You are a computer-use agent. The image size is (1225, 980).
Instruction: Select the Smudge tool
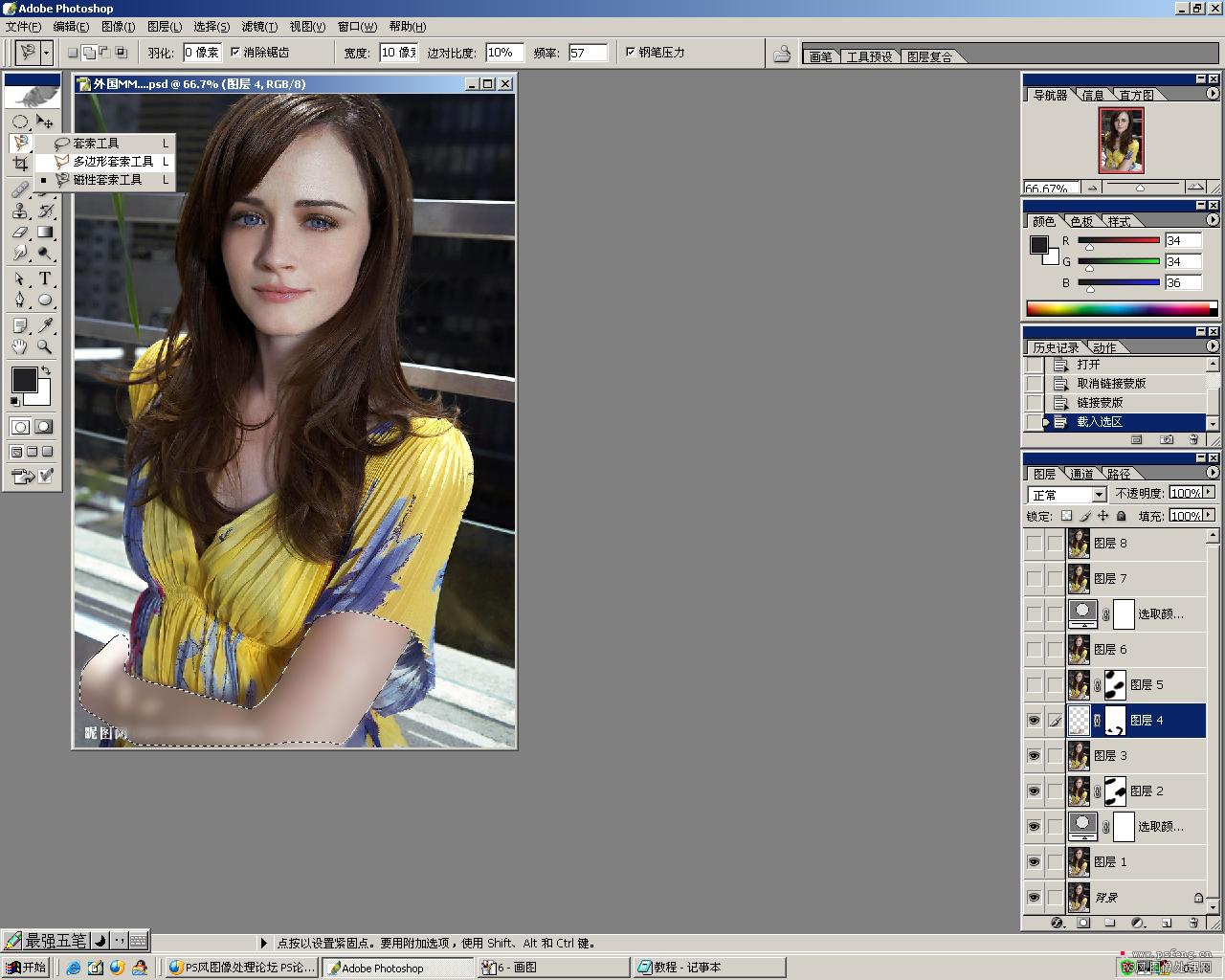20,253
